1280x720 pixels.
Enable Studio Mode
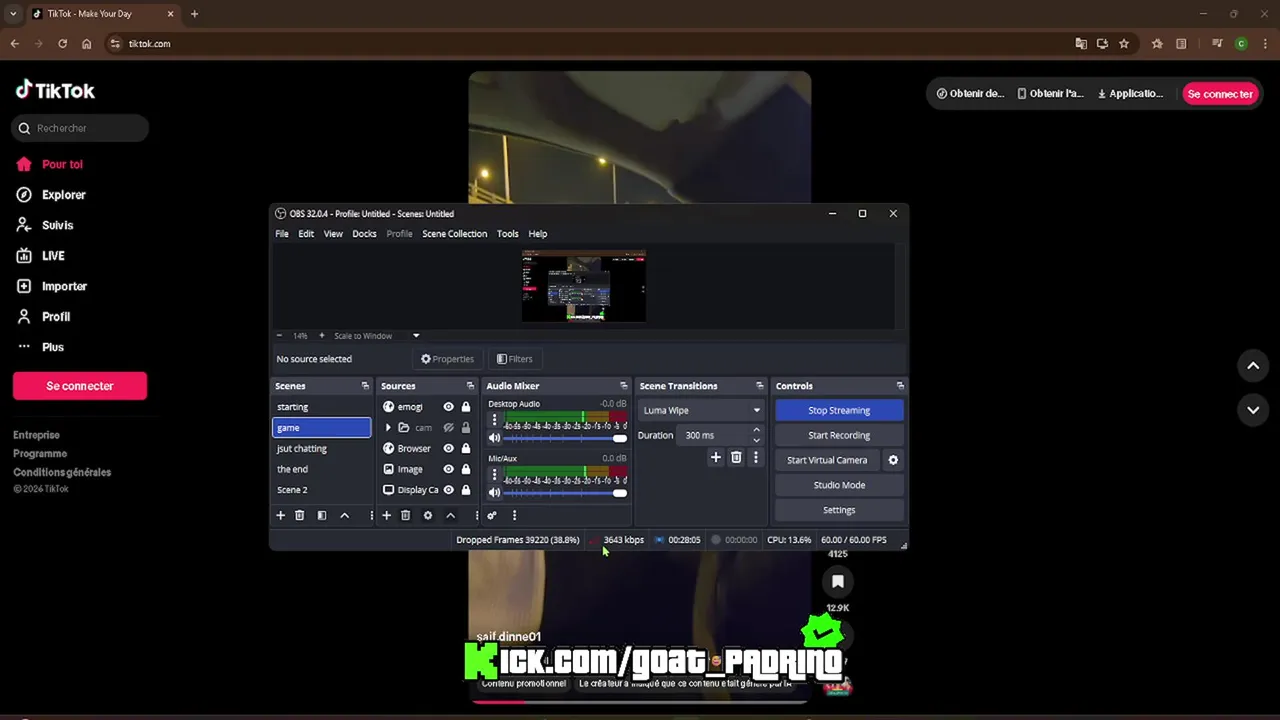click(839, 485)
